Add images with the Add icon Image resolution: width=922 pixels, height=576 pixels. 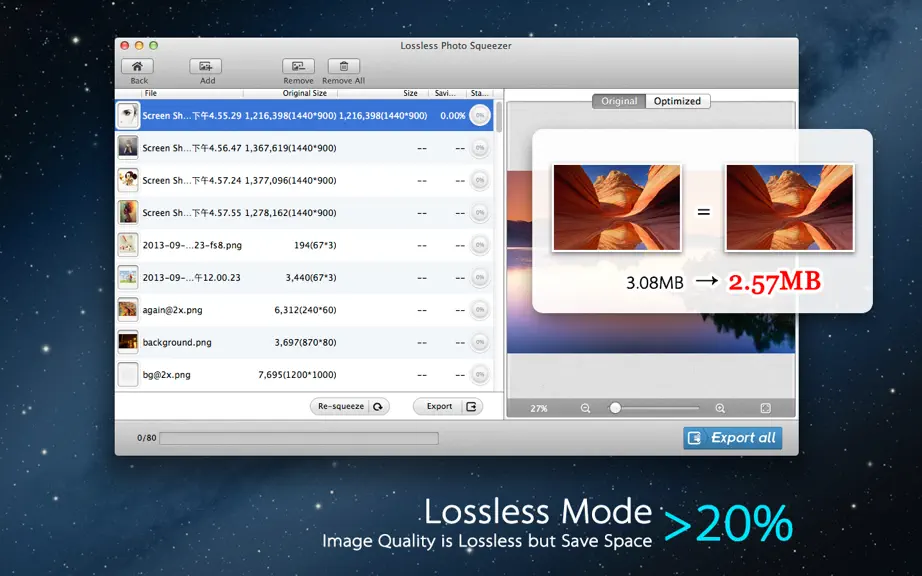tap(205, 66)
